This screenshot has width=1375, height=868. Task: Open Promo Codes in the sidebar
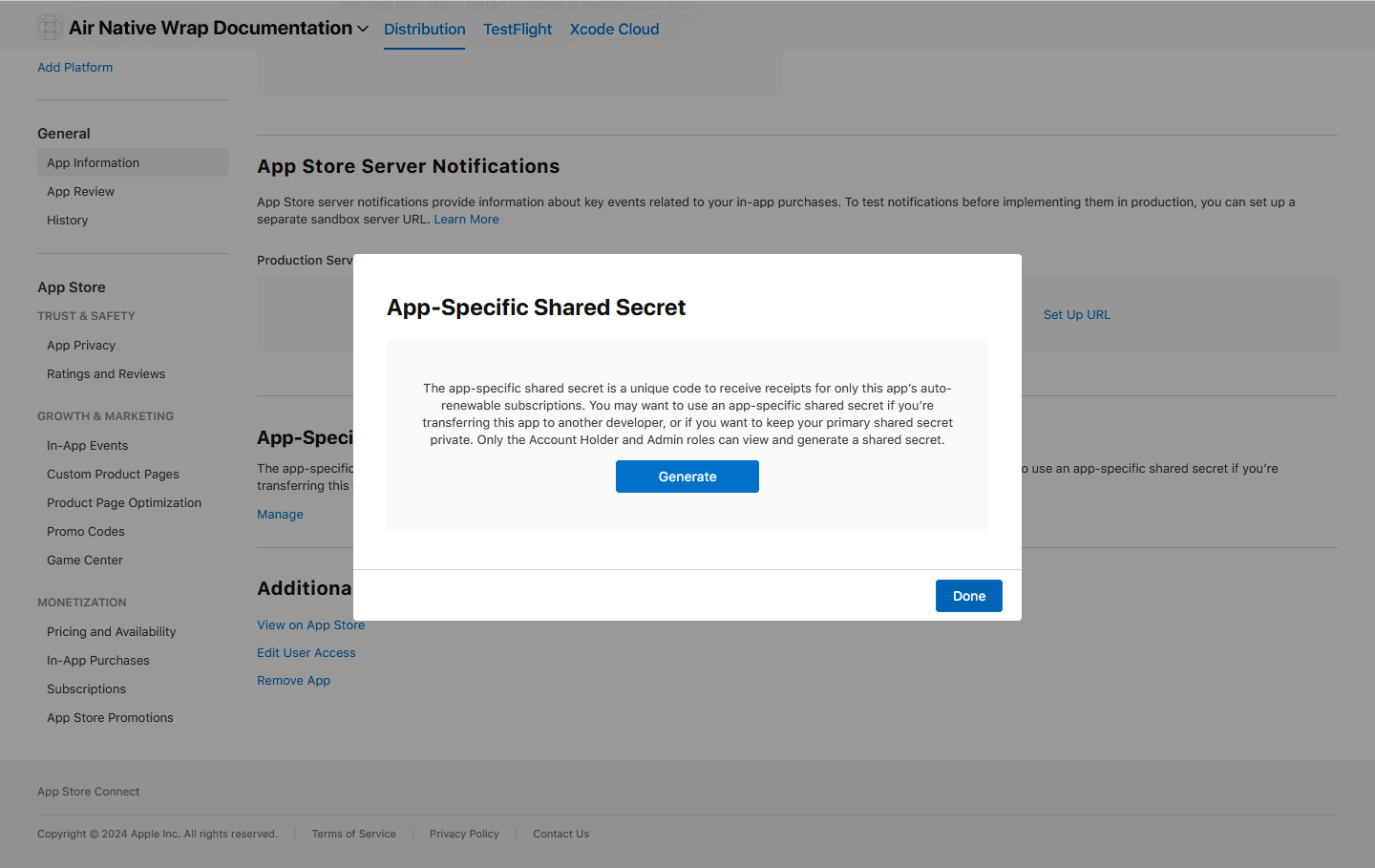pos(86,532)
